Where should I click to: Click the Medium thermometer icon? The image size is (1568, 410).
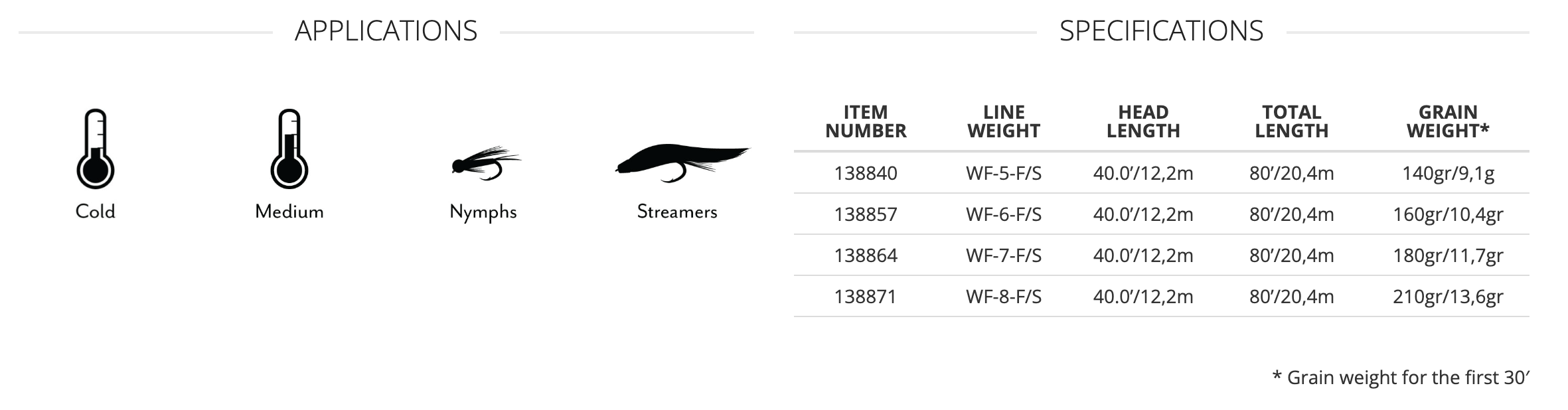pos(289,149)
